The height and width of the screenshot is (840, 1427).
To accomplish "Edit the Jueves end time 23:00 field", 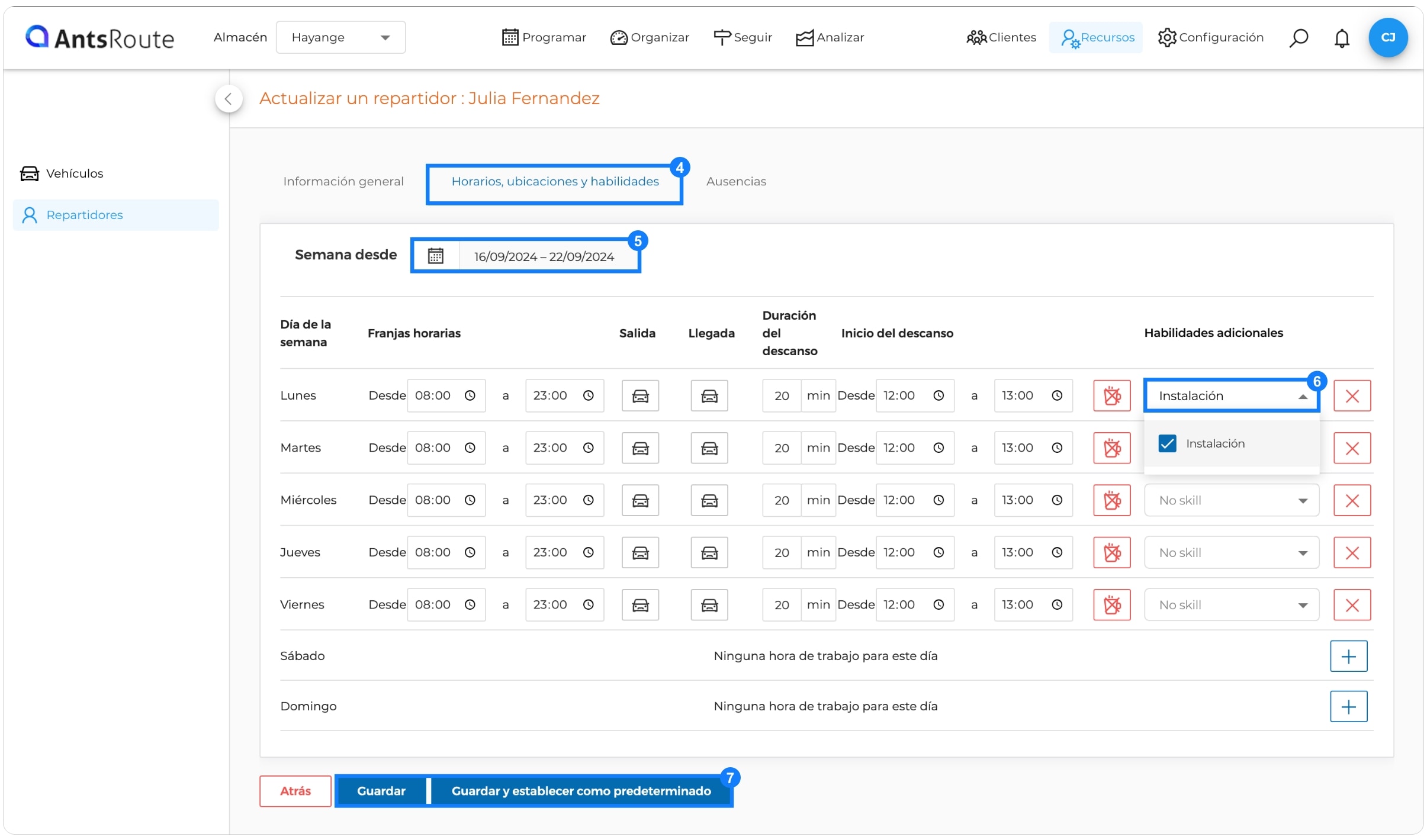I will [x=564, y=552].
